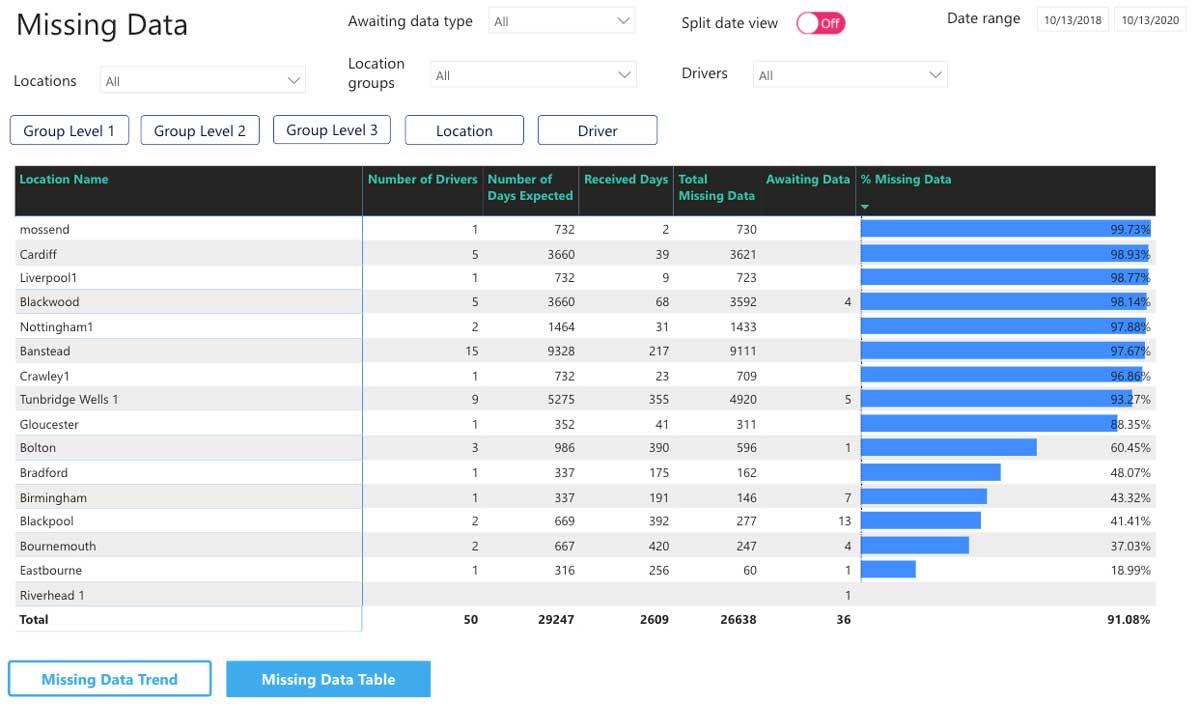Image resolution: width=1200 pixels, height=704 pixels.
Task: Switch to the Missing Data Table view
Action: pos(328,679)
